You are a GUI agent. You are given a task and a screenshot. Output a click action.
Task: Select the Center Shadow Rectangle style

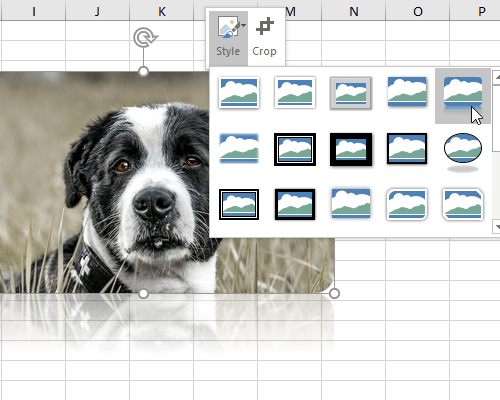point(351,204)
